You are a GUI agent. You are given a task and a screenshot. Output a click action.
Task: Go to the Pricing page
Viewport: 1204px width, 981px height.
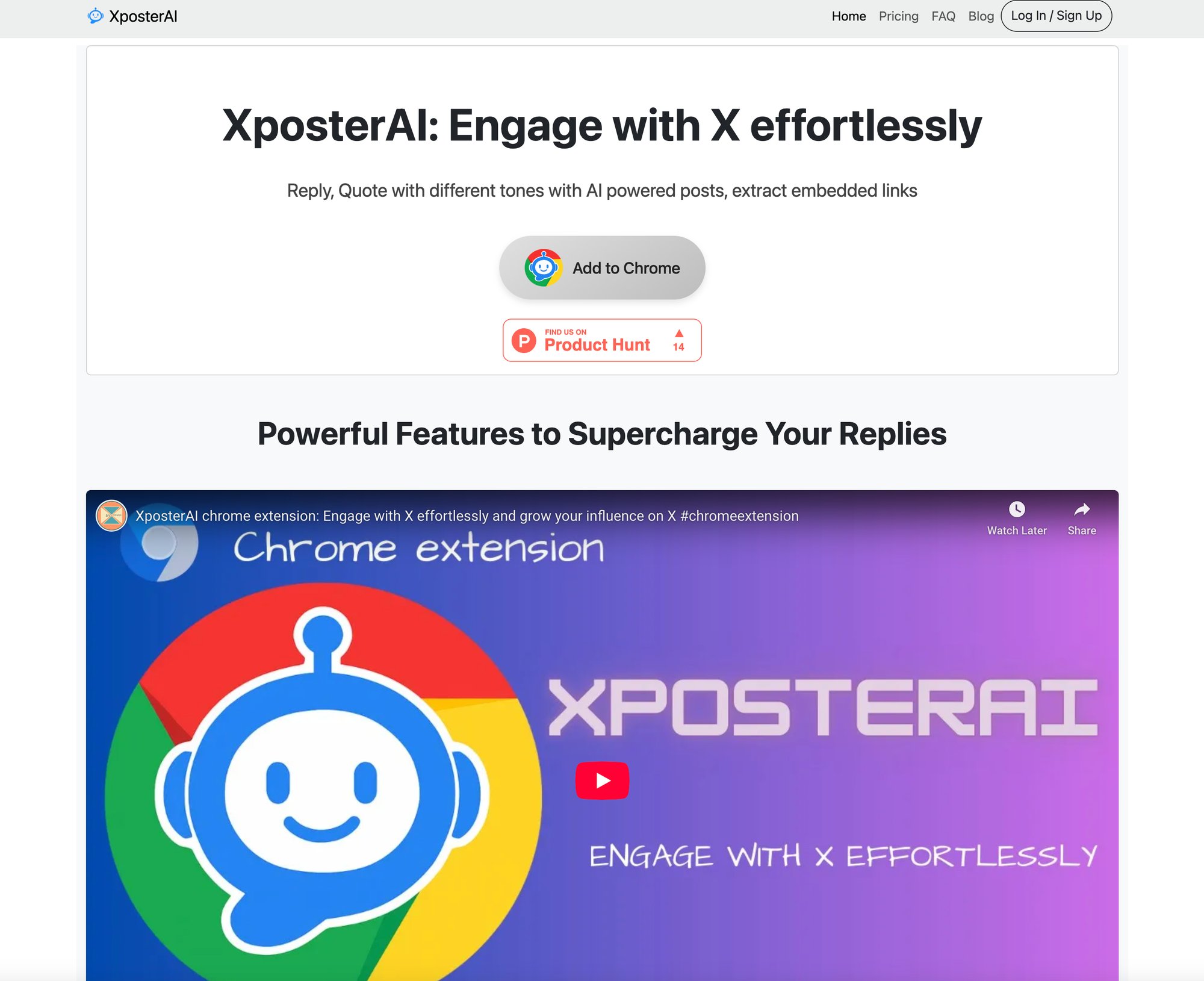point(898,16)
